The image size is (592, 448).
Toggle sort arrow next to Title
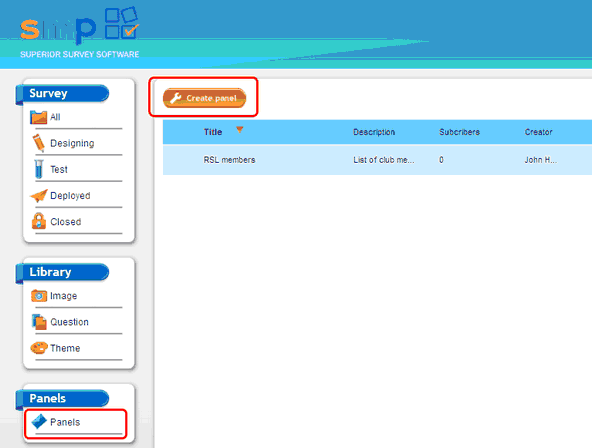coord(239,130)
